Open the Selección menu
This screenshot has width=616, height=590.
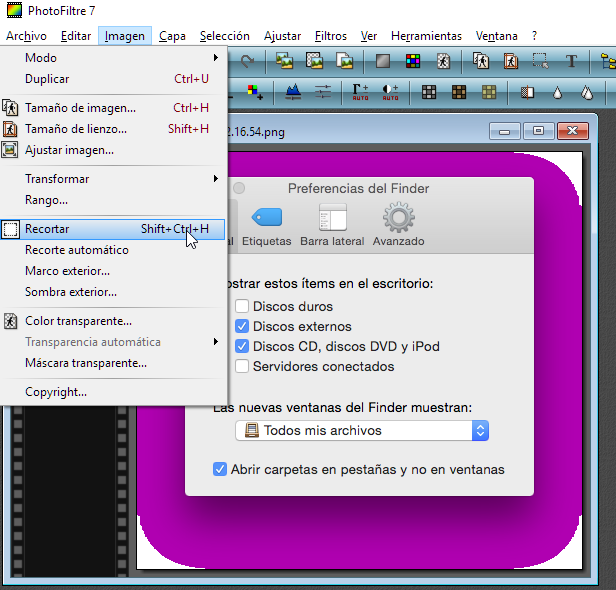pyautogui.click(x=225, y=36)
